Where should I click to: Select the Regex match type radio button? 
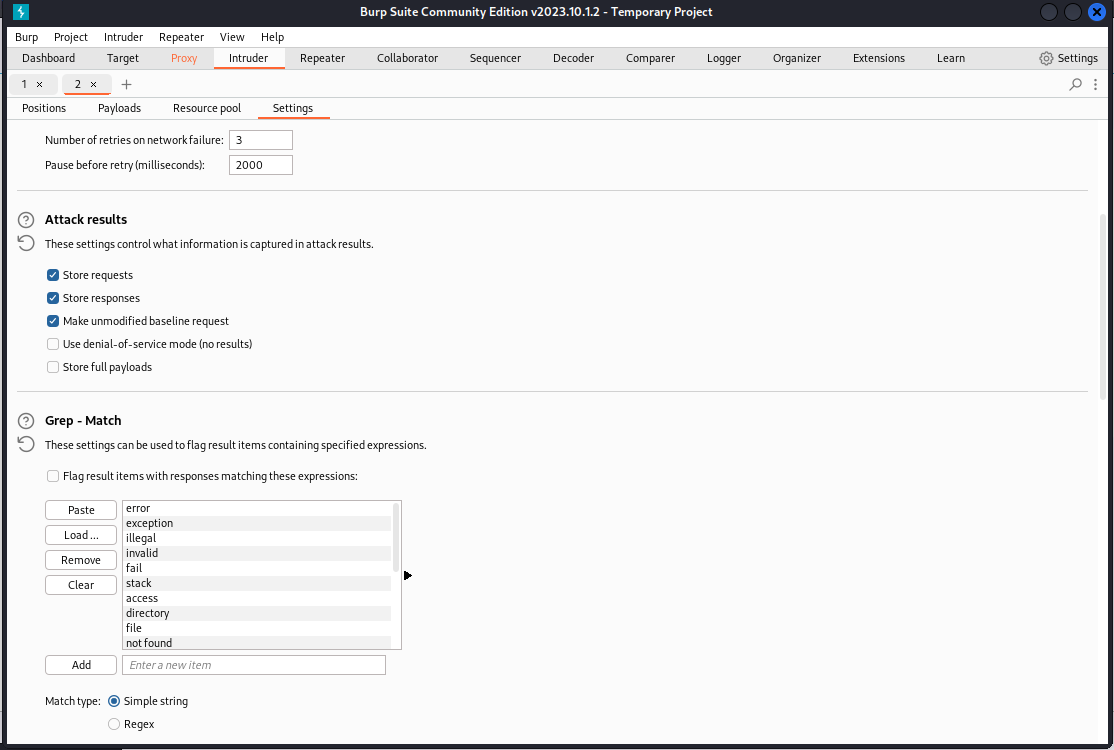point(114,724)
